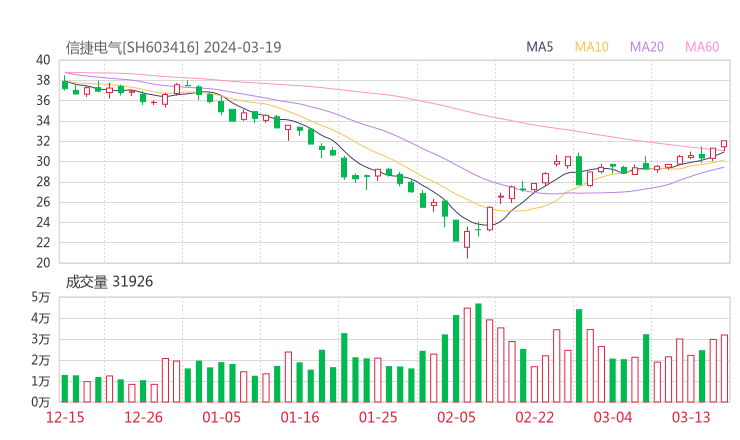Image resolution: width=740 pixels, height=440 pixels.
Task: Click the MA5 legend label
Action: tap(539, 47)
